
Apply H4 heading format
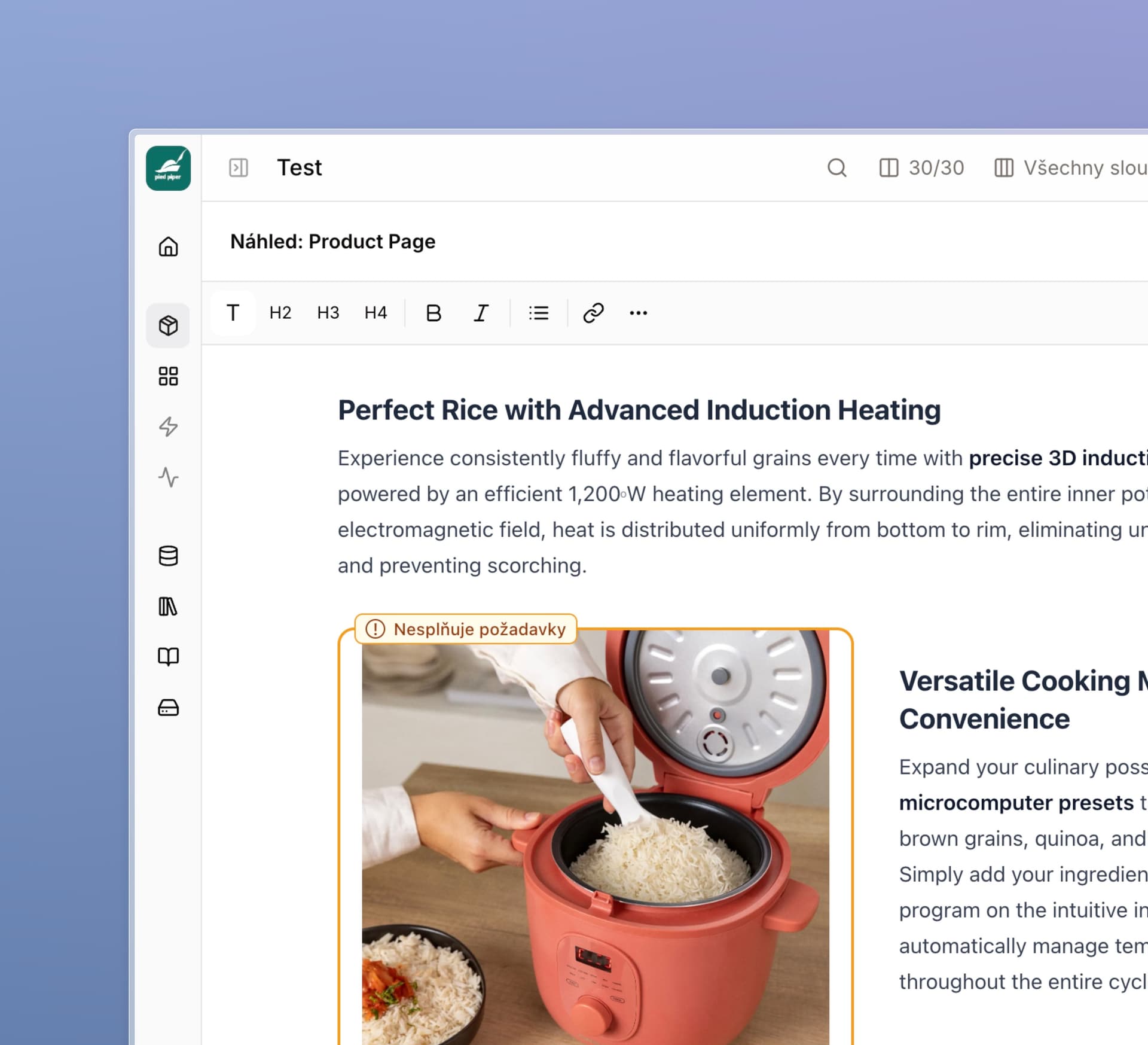click(376, 313)
